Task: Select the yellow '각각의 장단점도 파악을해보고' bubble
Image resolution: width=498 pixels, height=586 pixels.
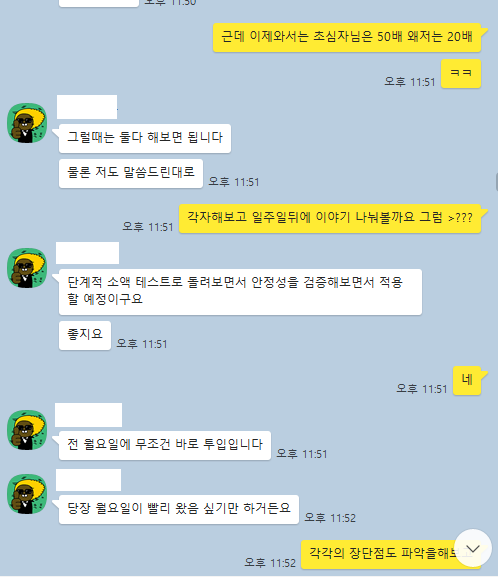Action: tap(391, 554)
